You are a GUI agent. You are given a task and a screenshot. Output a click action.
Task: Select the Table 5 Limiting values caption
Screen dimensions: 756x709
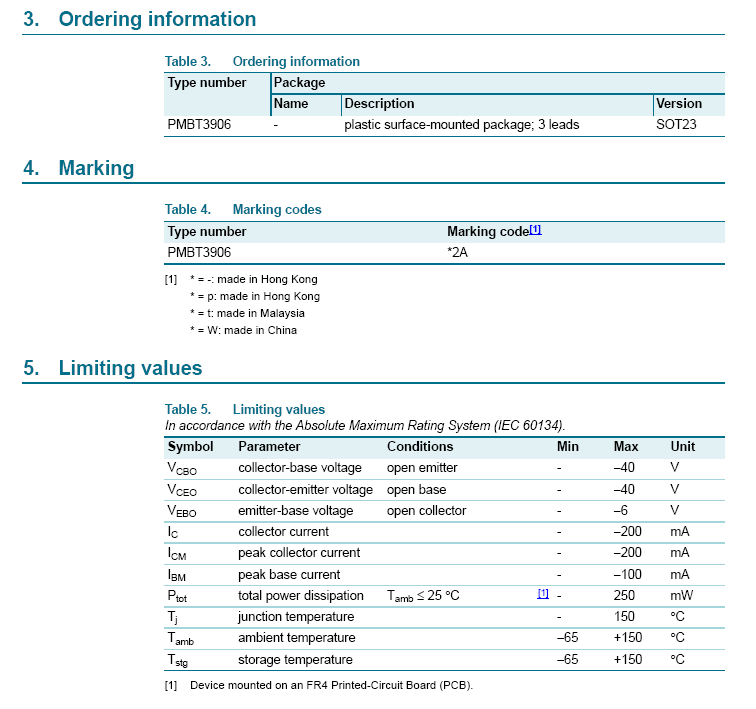(245, 409)
